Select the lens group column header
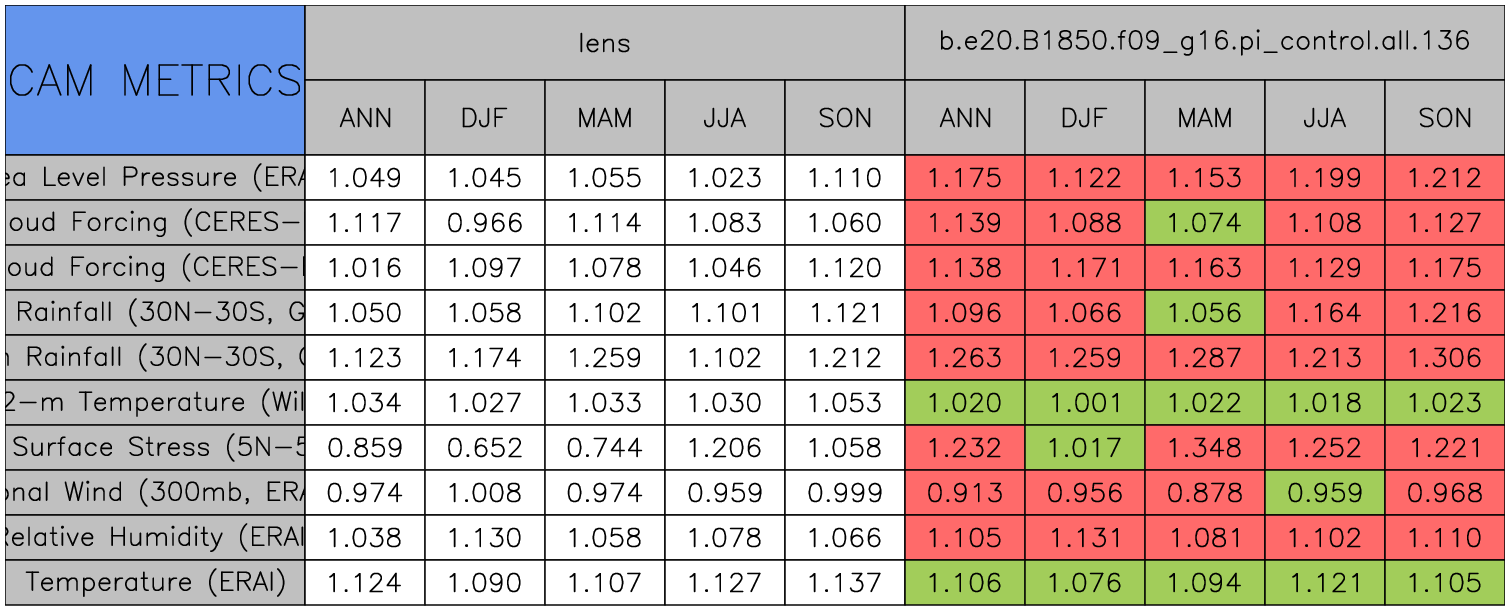 pos(604,42)
